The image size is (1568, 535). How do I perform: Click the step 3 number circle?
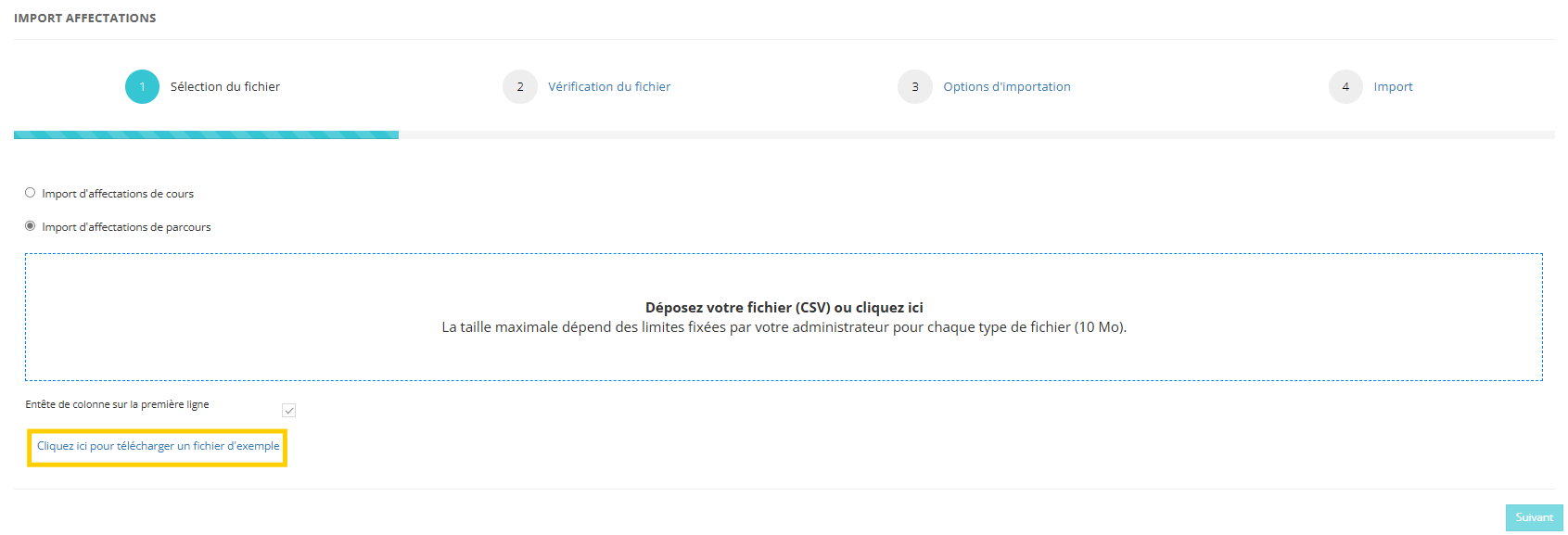[x=915, y=87]
